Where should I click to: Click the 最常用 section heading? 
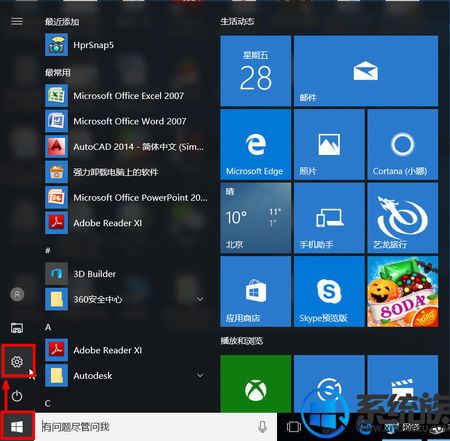[58, 72]
